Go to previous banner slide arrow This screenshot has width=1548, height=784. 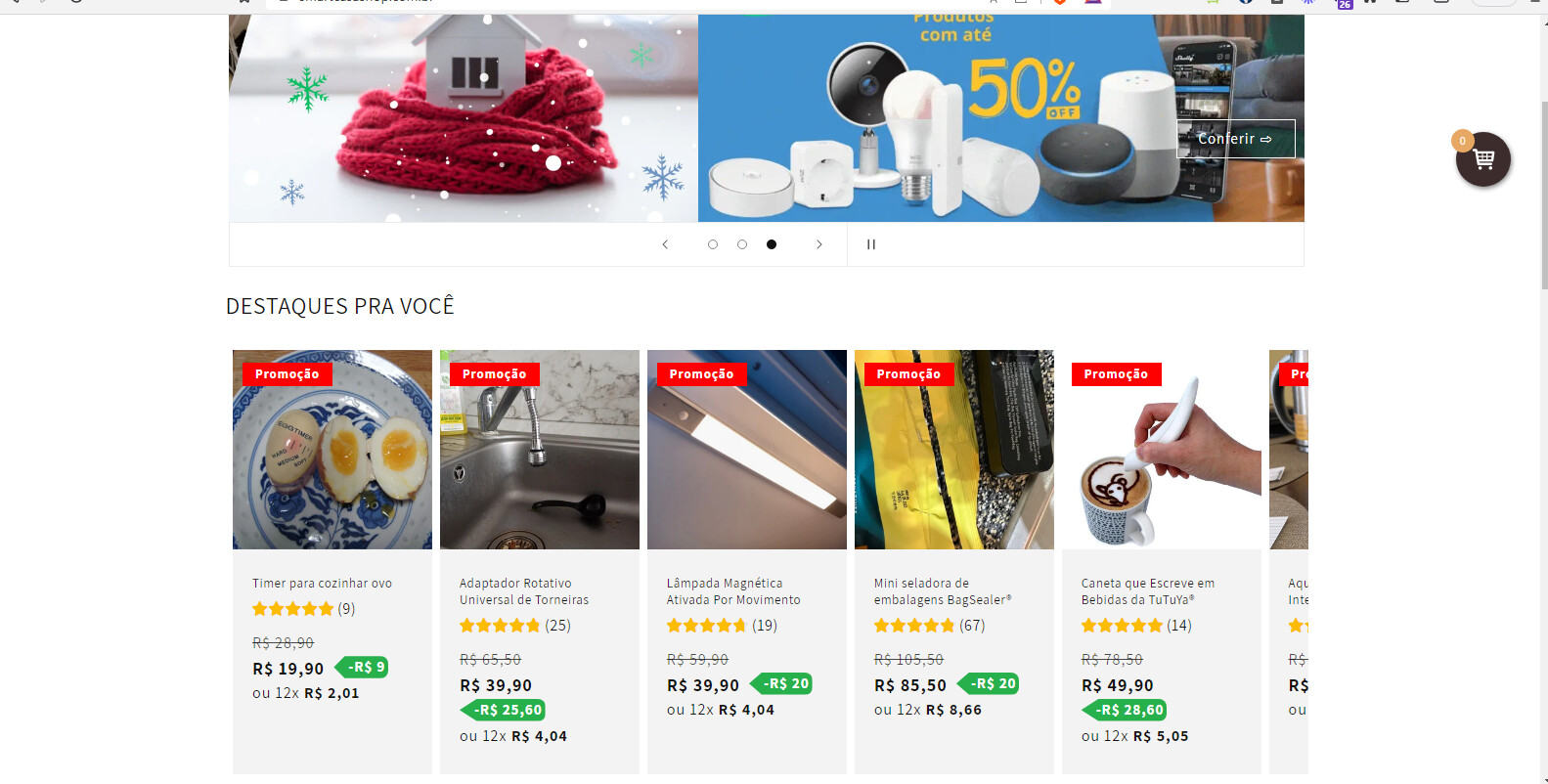click(x=665, y=244)
